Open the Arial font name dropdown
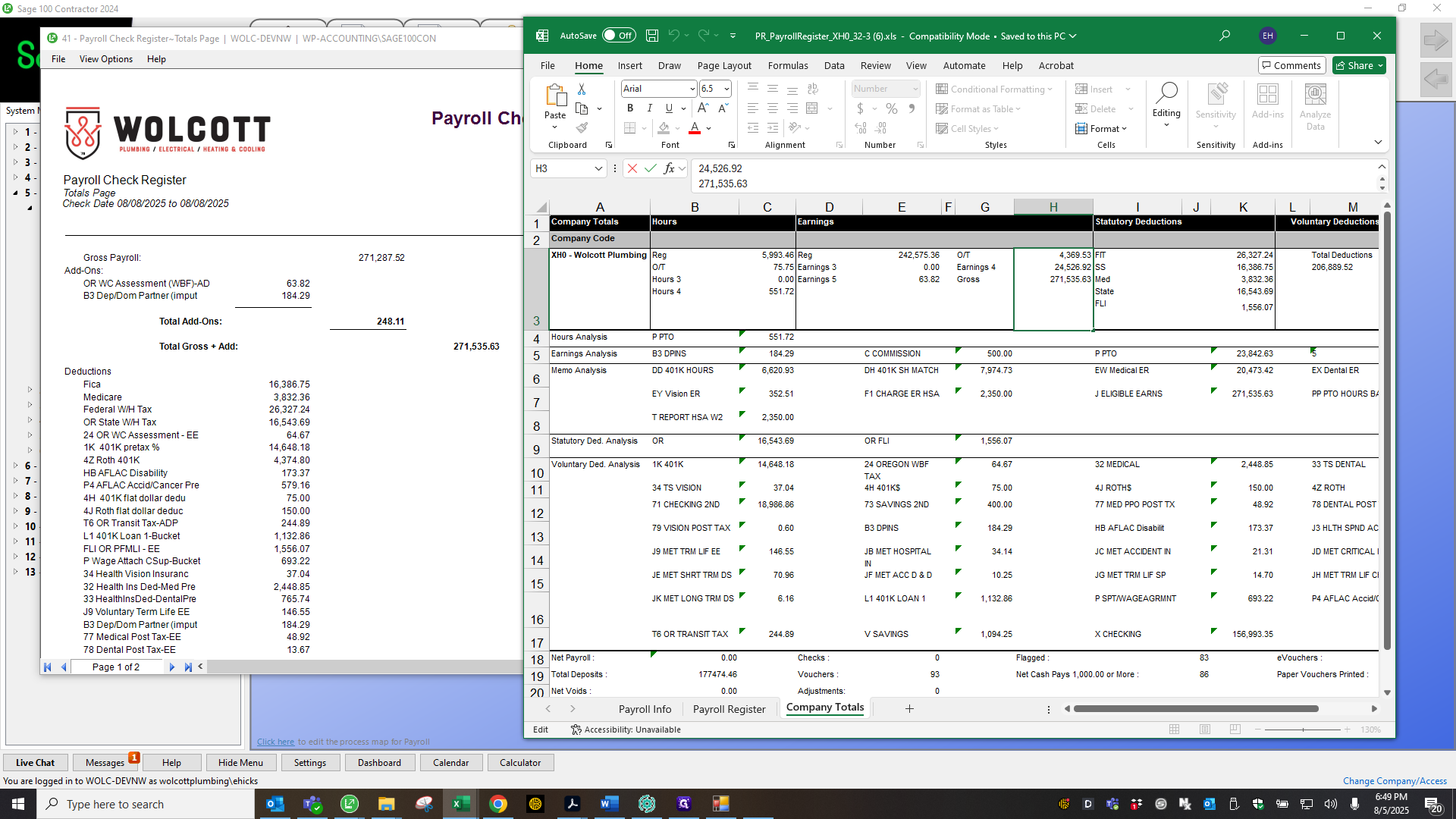The width and height of the screenshot is (1456, 819). tap(692, 89)
